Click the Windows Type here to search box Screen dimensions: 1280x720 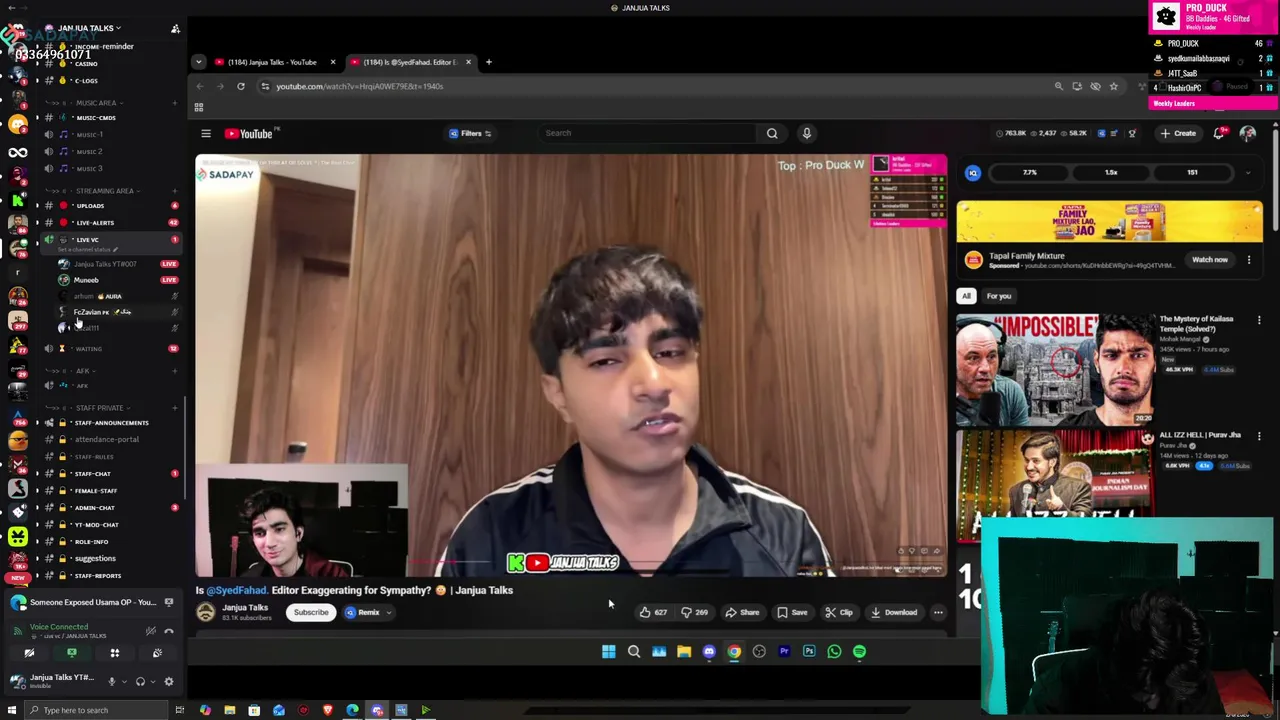[95, 710]
